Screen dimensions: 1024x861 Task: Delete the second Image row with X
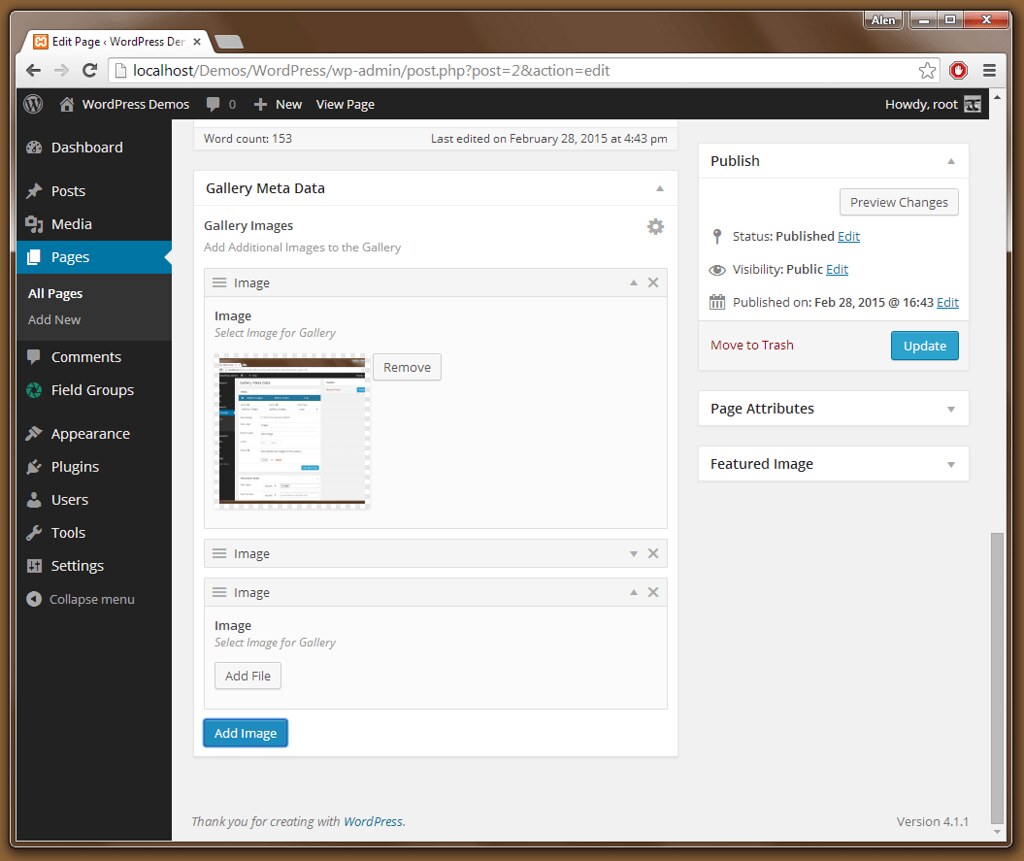[653, 554]
